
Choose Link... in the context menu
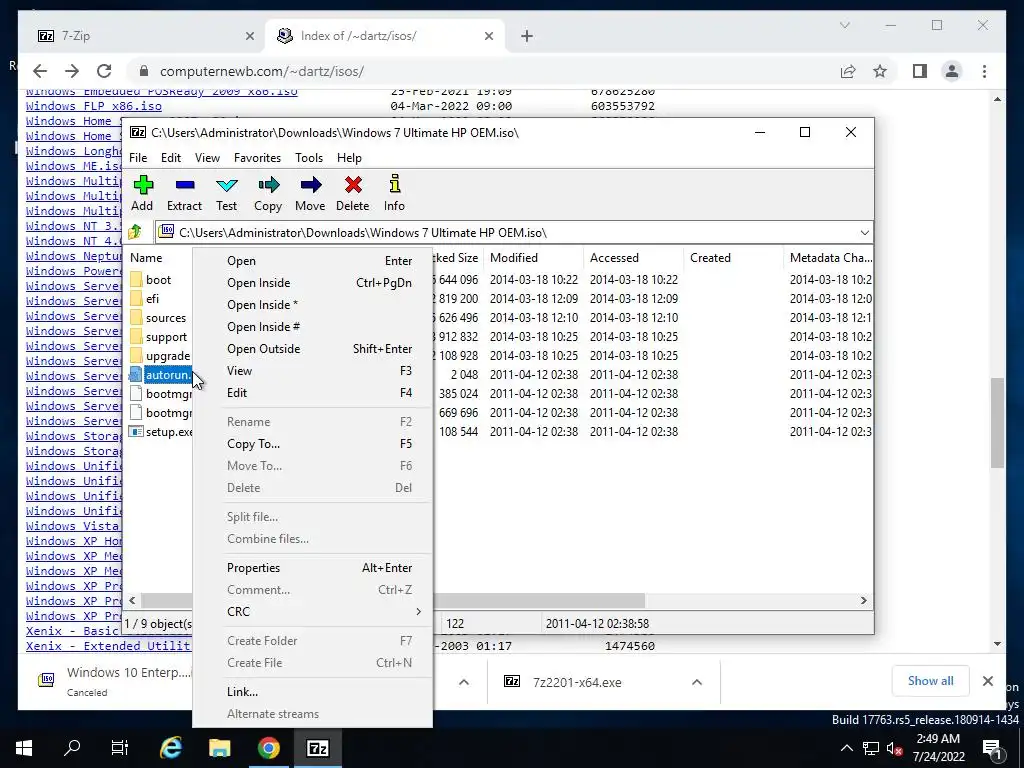click(x=313, y=692)
